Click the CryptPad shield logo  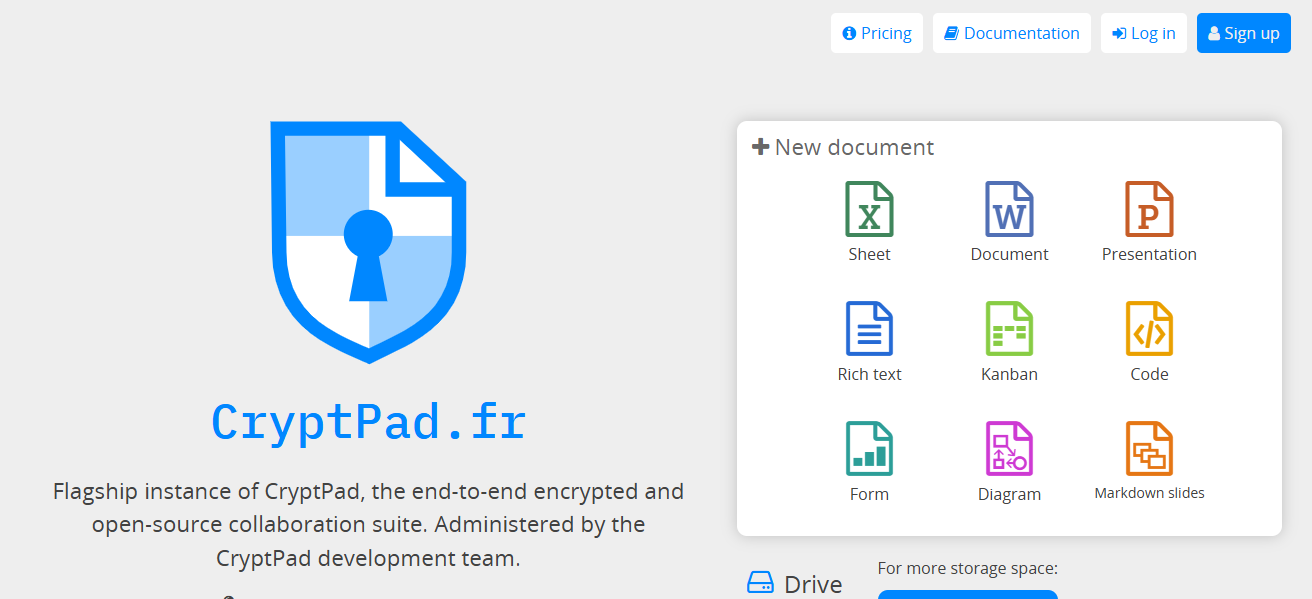369,242
